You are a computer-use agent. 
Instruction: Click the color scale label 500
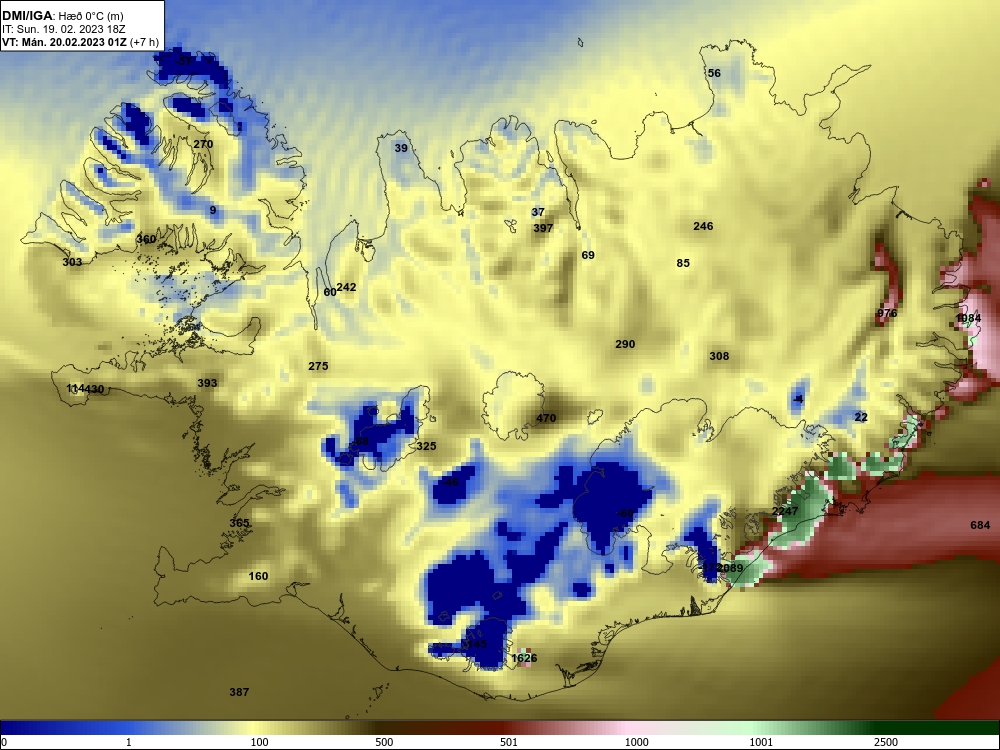[384, 742]
